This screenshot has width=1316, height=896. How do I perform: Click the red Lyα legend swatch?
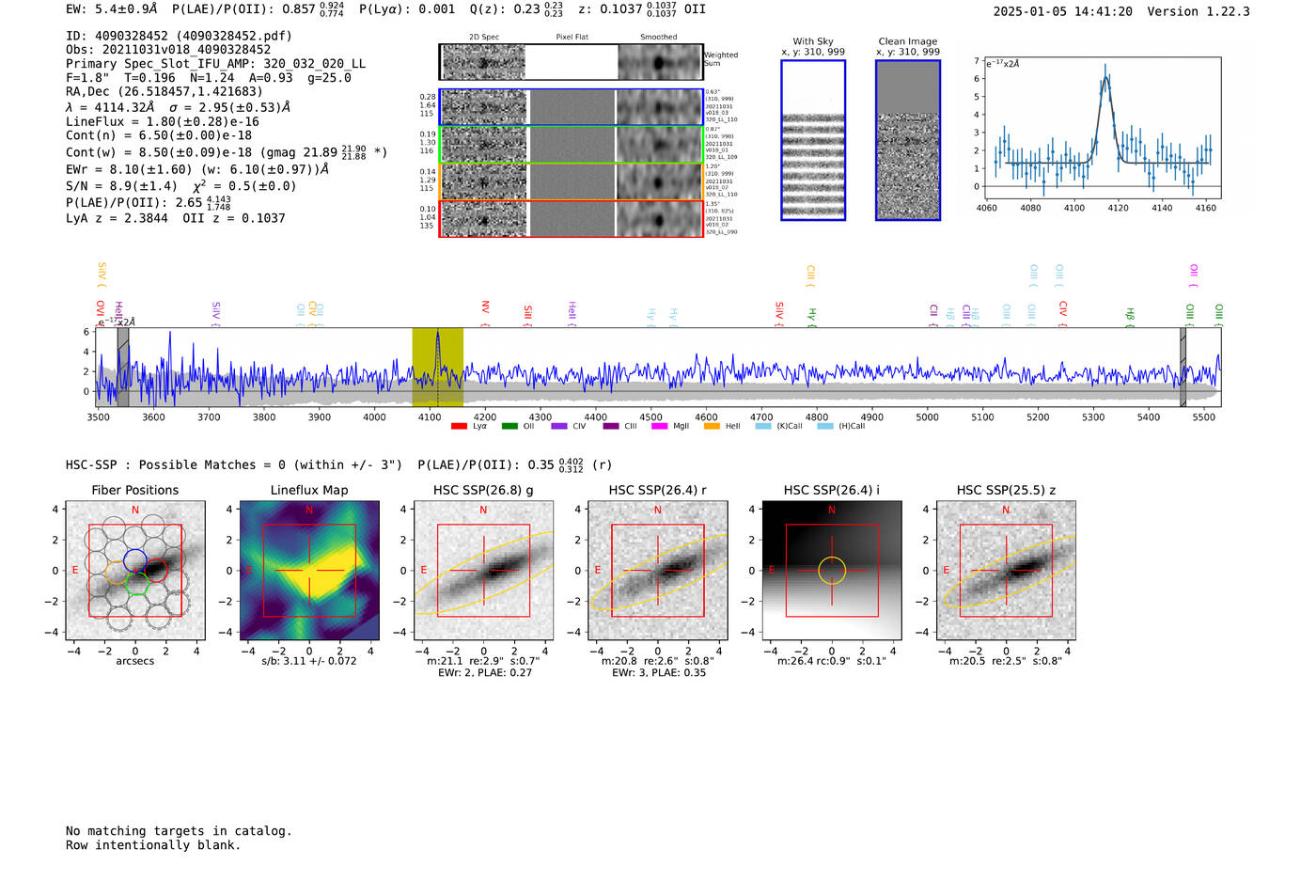(459, 427)
